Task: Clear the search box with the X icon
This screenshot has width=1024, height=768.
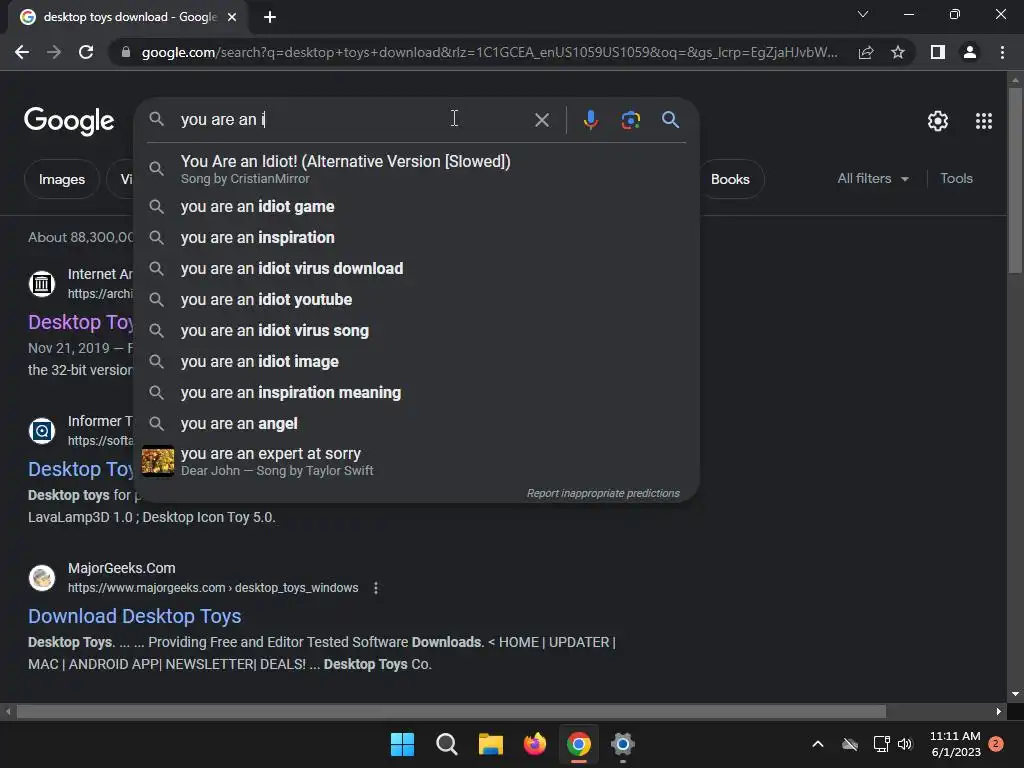Action: pyautogui.click(x=541, y=120)
